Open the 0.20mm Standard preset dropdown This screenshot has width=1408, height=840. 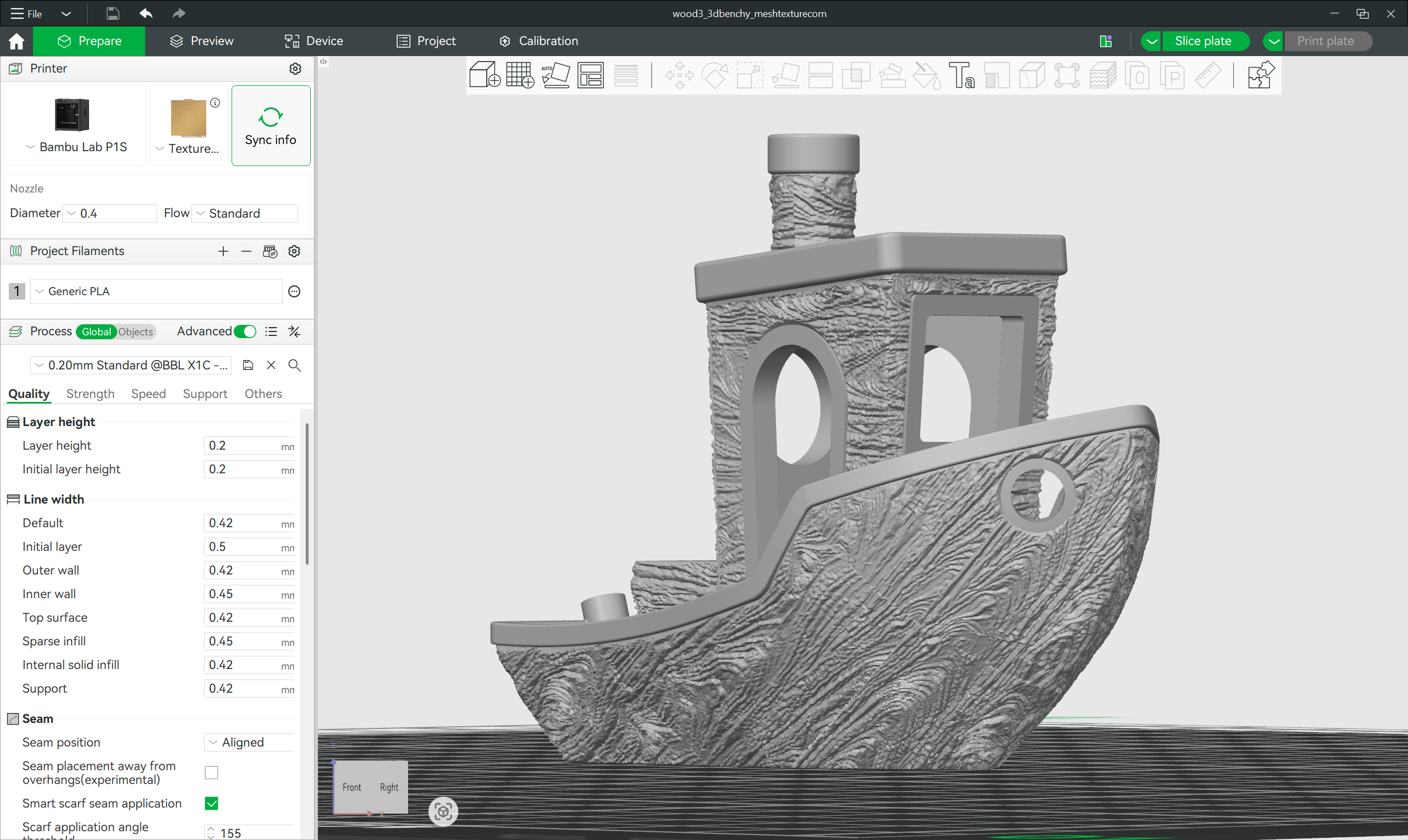pos(131,365)
